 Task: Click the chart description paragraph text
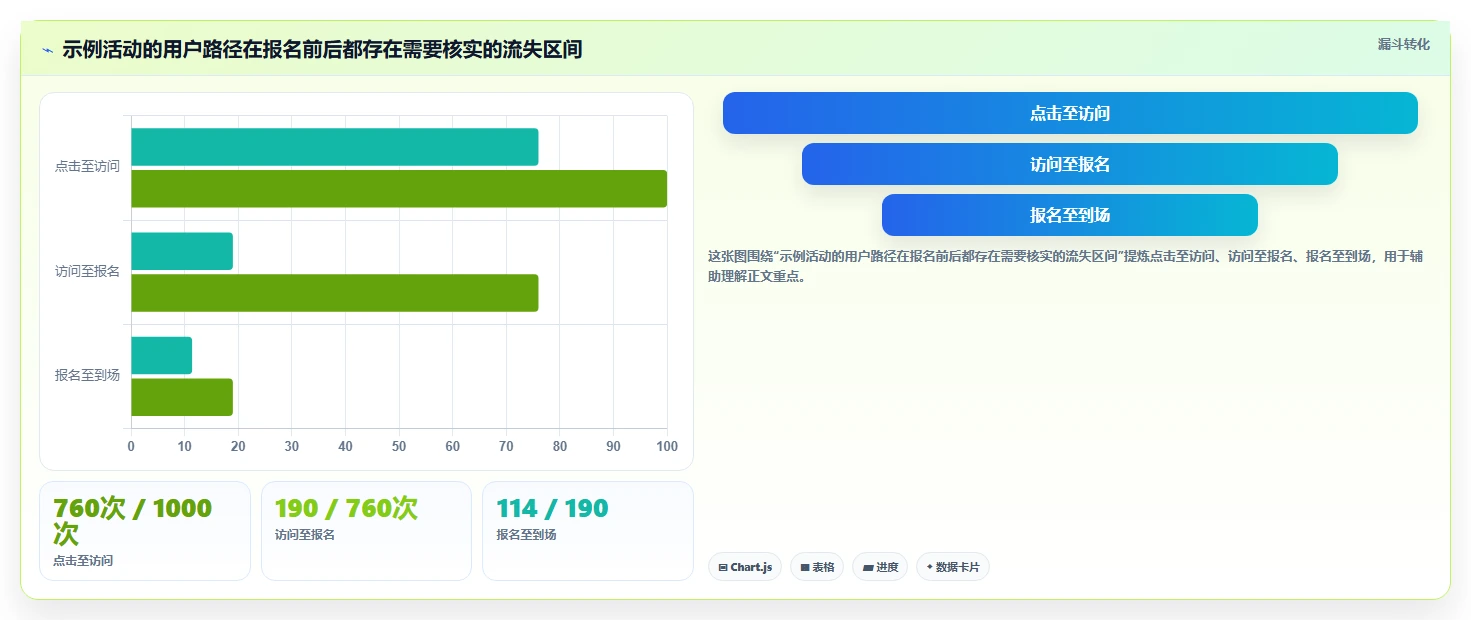pos(1065,266)
